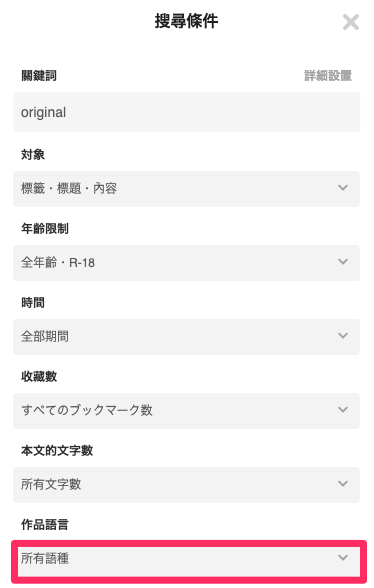Open the 全年齡・R-18 age restriction dropdown

(x=186, y=262)
